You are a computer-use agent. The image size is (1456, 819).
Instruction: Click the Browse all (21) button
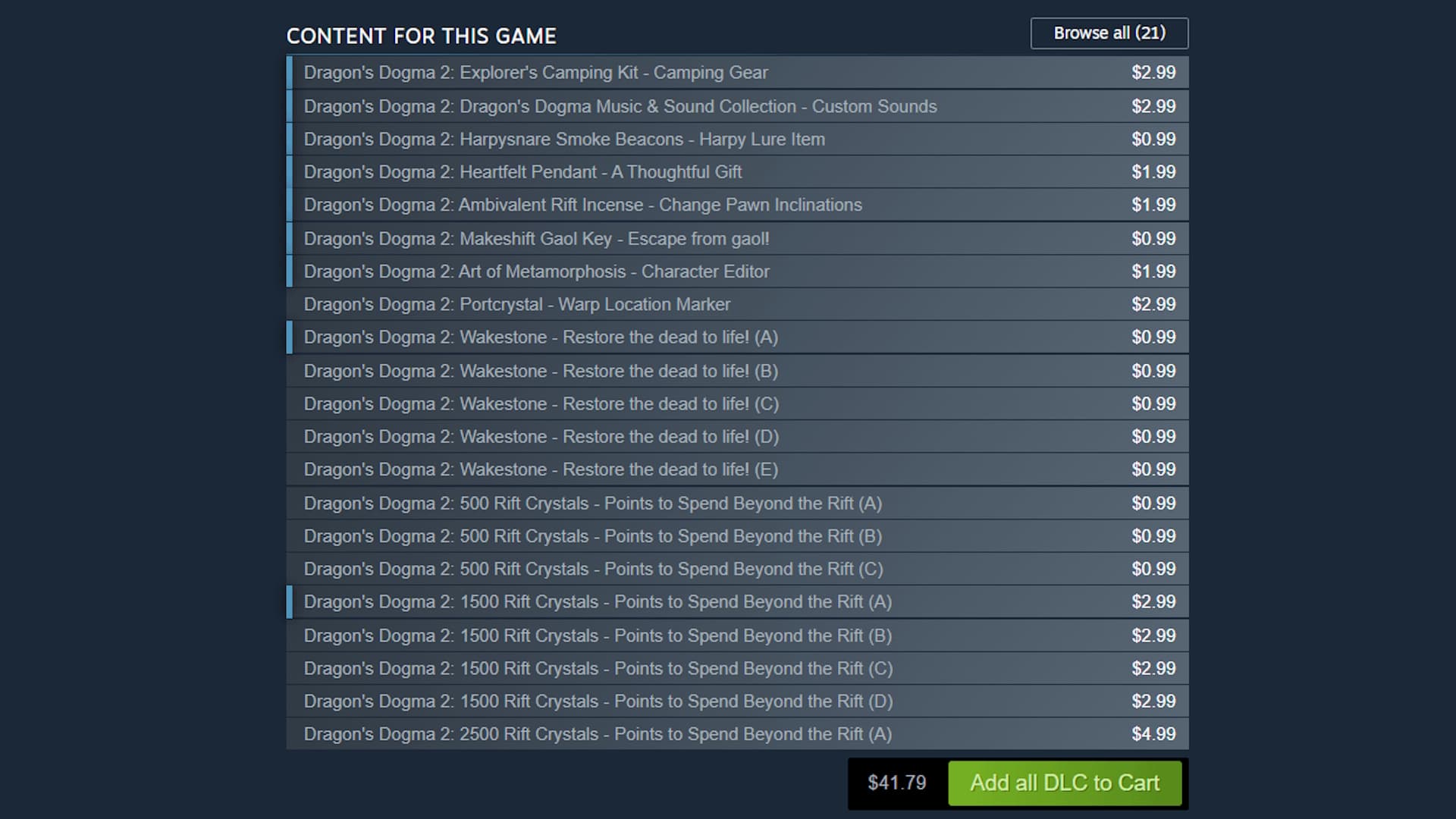[x=1109, y=33]
